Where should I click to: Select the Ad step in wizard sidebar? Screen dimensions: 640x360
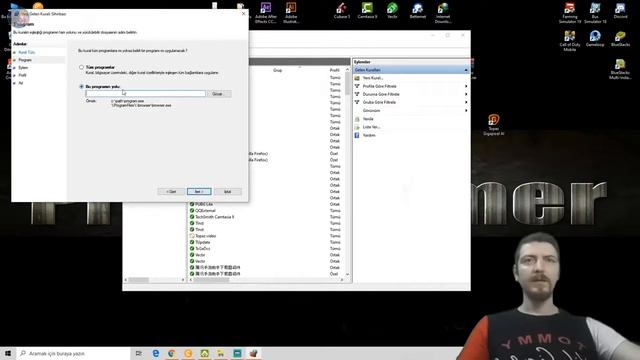(x=21, y=83)
